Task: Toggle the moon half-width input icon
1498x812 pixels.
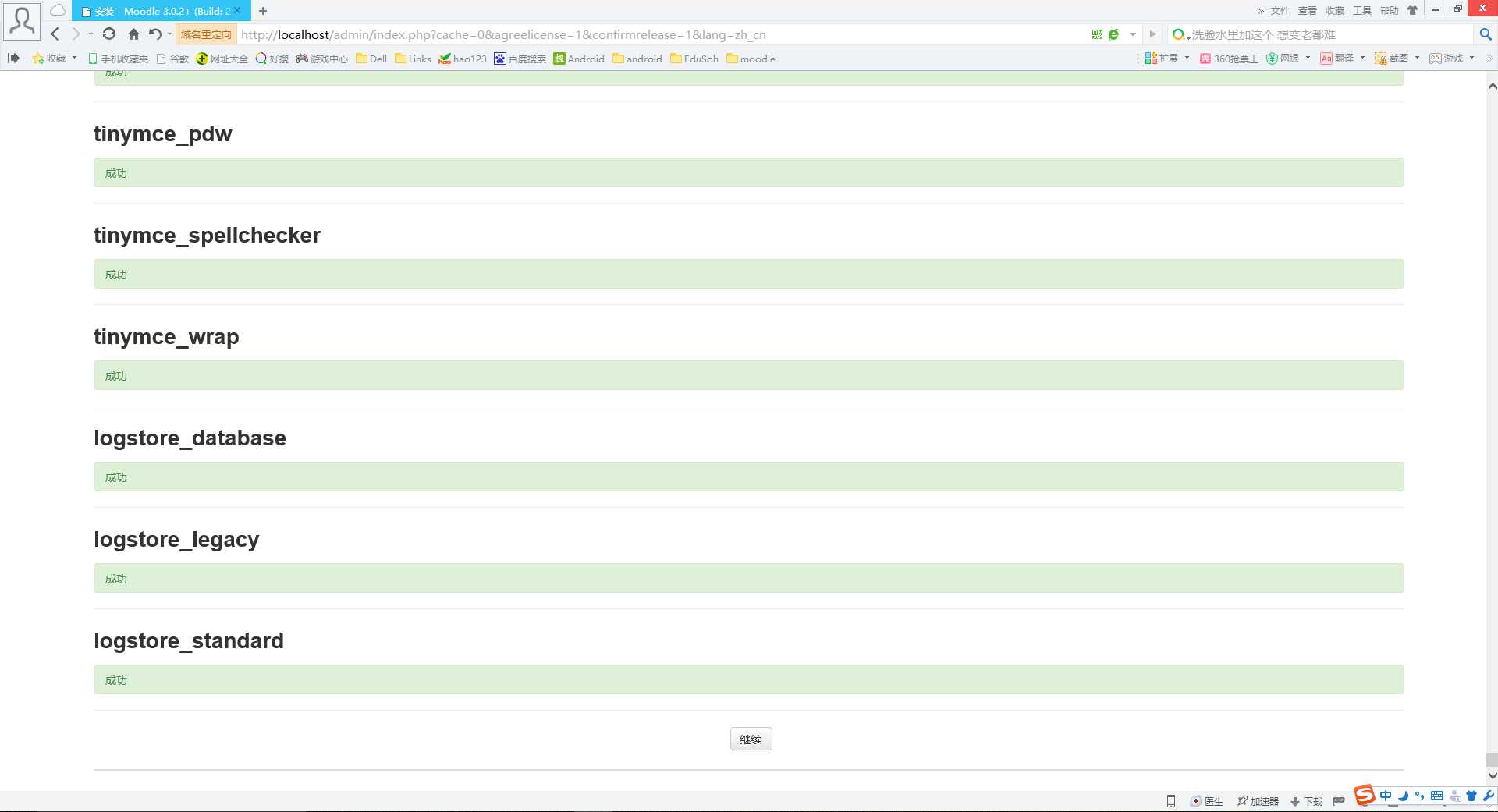Action: pyautogui.click(x=1403, y=796)
